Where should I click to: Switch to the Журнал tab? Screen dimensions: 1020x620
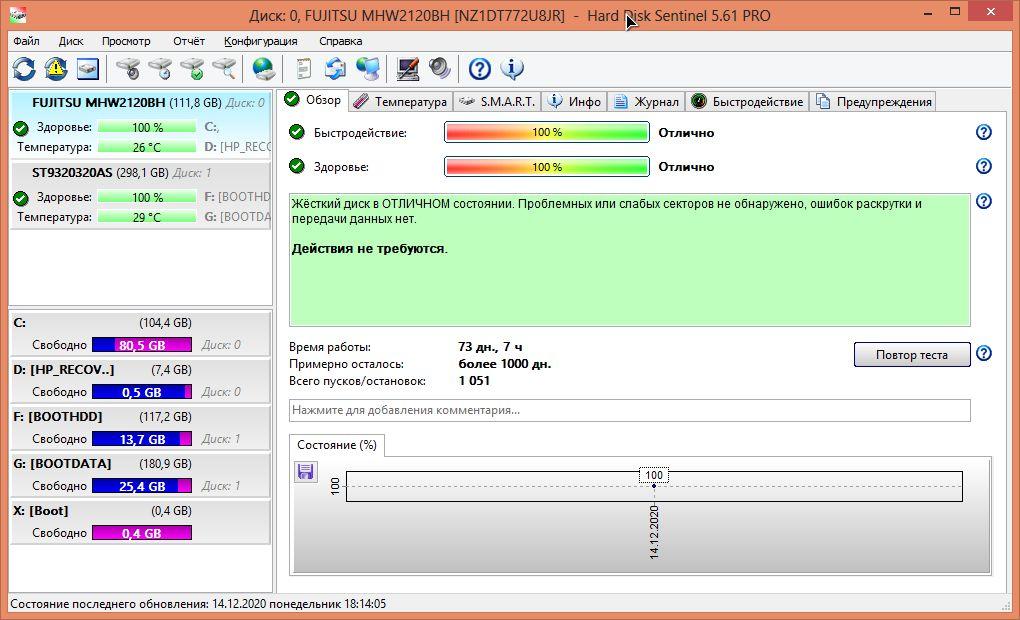646,101
